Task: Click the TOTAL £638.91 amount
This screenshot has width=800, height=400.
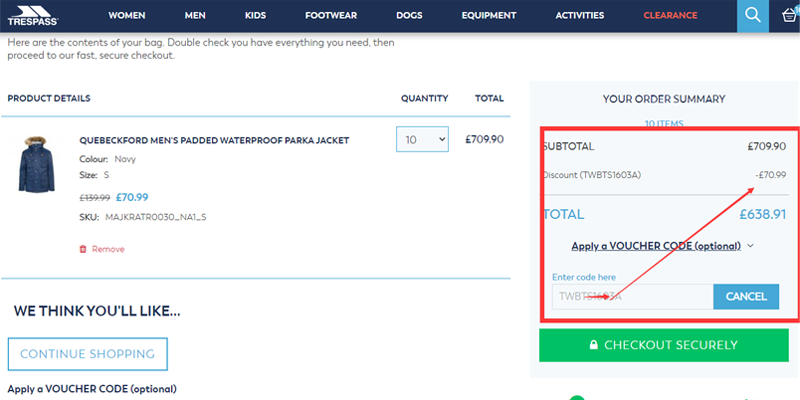Action: tap(763, 214)
